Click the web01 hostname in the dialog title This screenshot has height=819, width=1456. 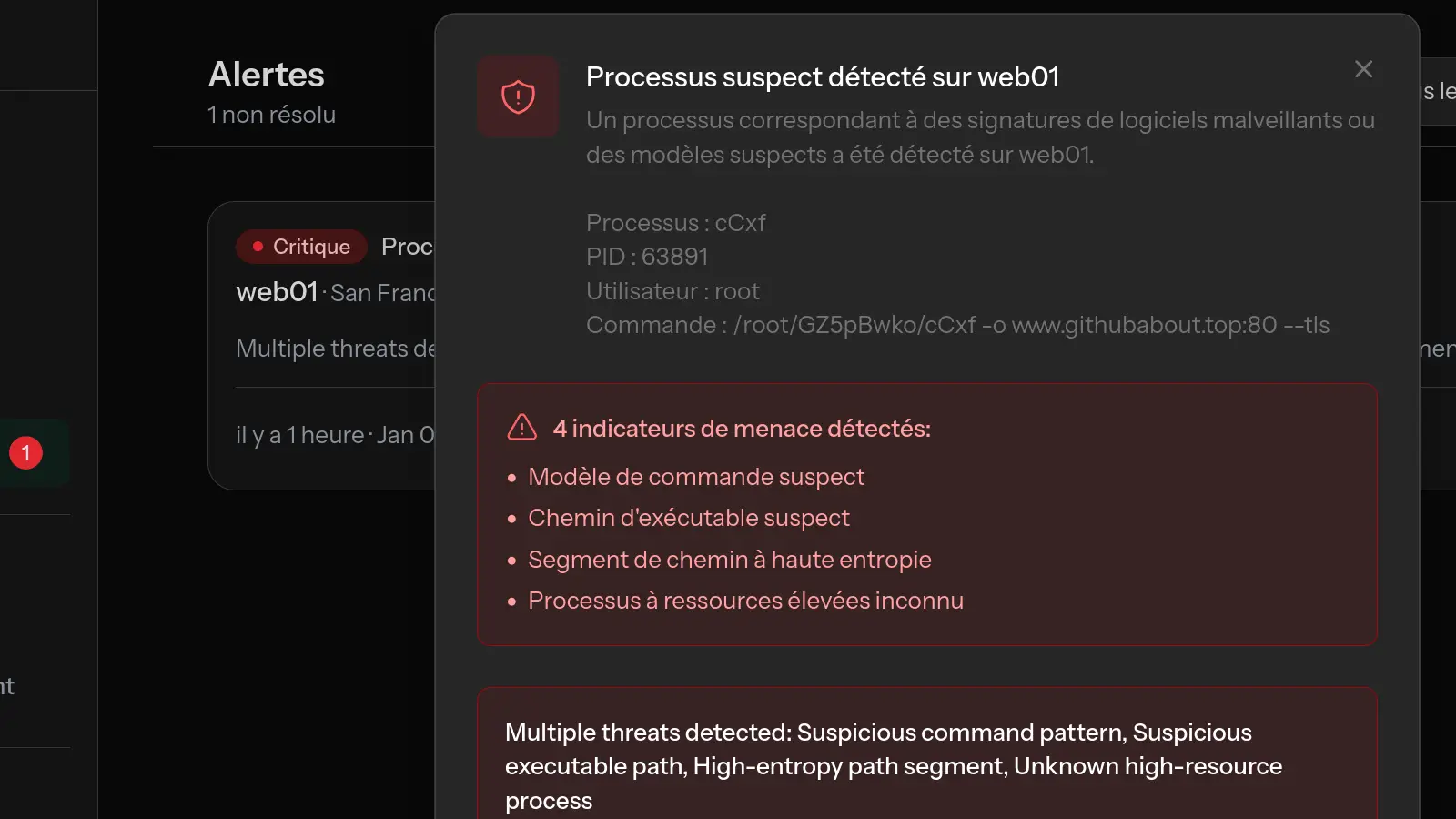pyautogui.click(x=1019, y=76)
